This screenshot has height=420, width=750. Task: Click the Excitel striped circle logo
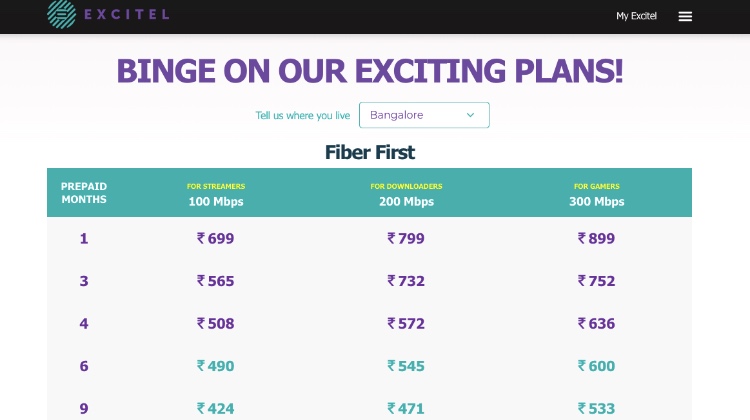[x=62, y=14]
